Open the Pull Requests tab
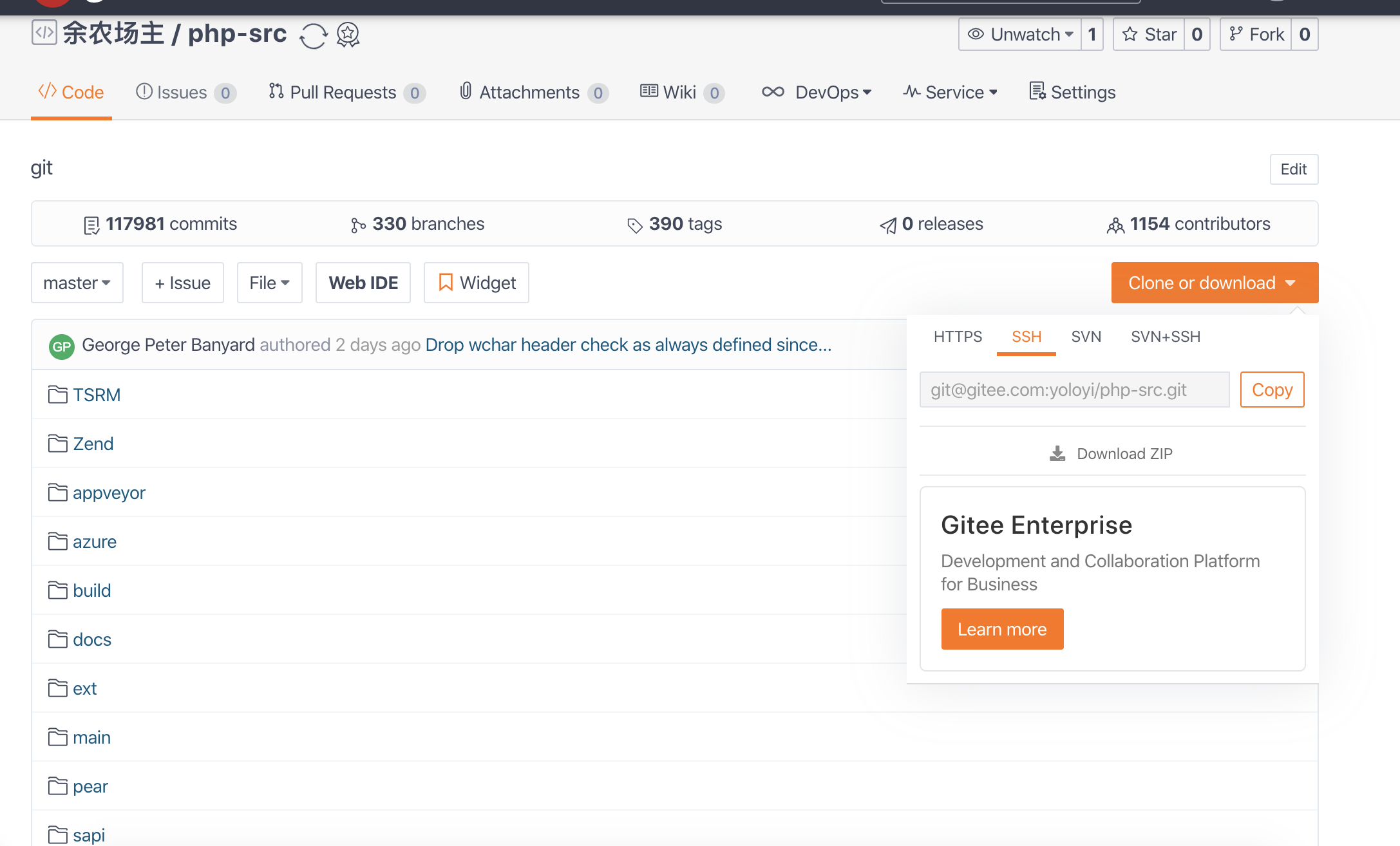Viewport: 1400px width, 846px height. coord(347,93)
